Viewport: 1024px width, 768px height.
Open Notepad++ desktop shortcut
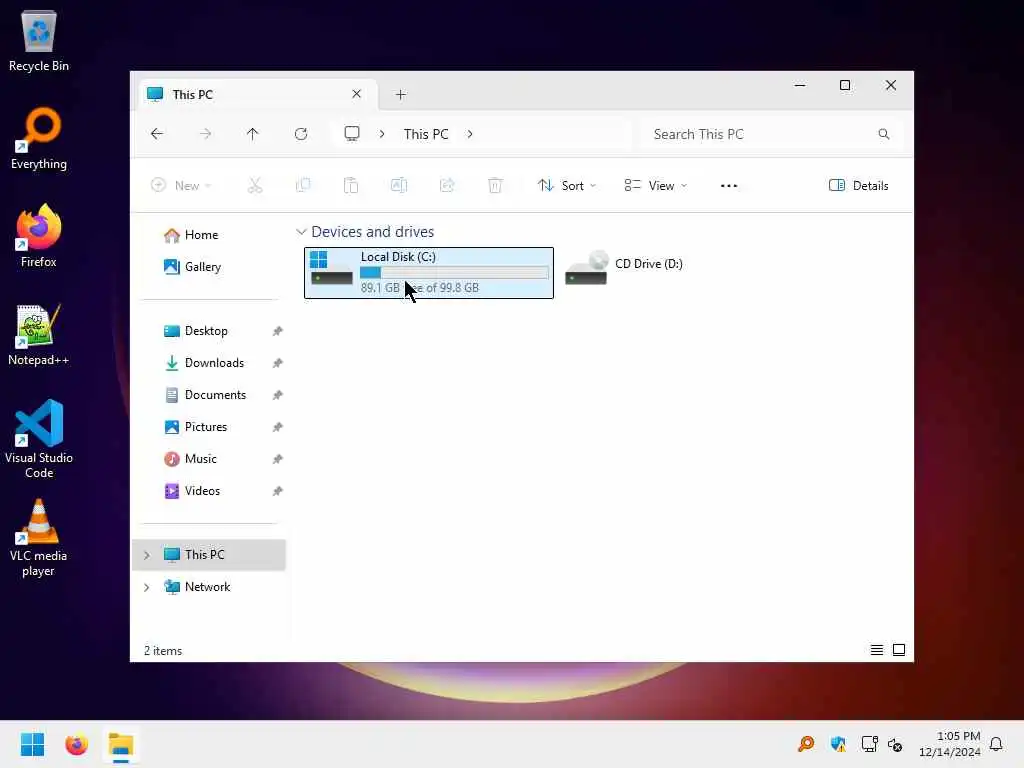tap(39, 334)
